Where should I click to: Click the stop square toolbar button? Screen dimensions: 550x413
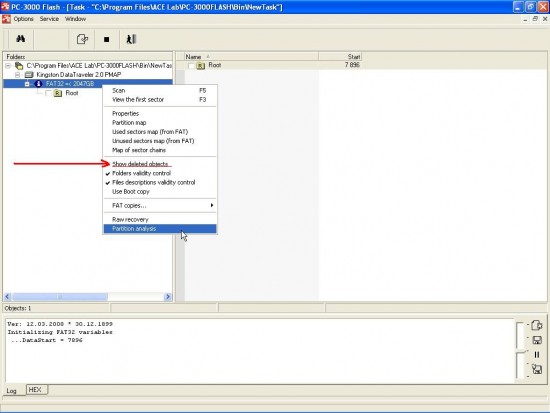click(107, 39)
